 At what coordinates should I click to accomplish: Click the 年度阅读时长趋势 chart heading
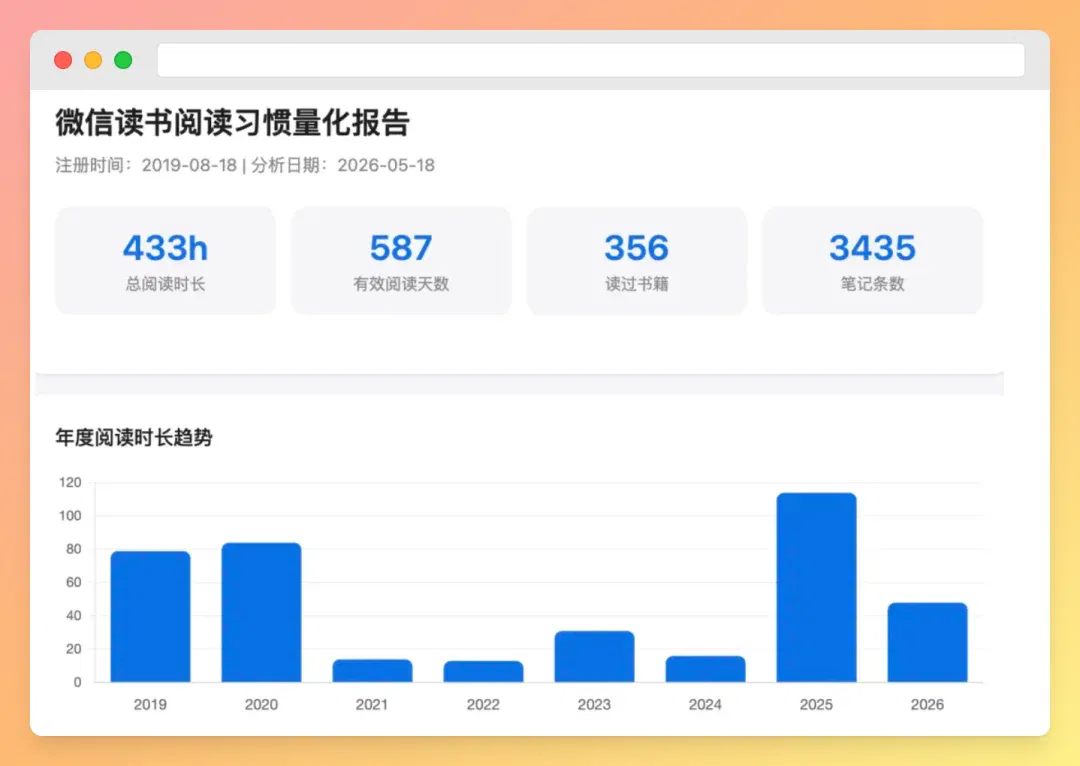pos(134,437)
